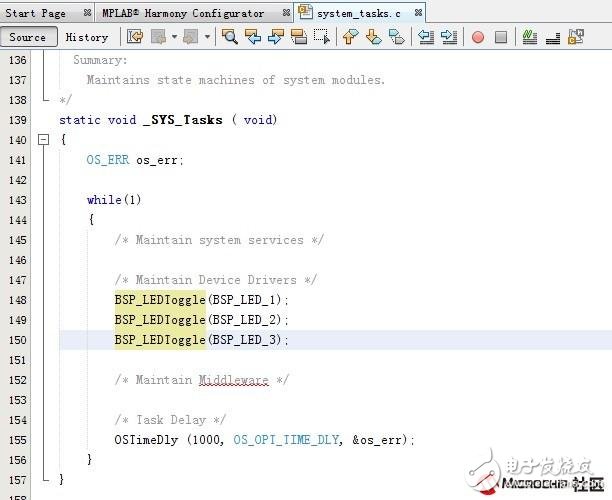Click Find Previous Occurrence icon

click(253, 37)
